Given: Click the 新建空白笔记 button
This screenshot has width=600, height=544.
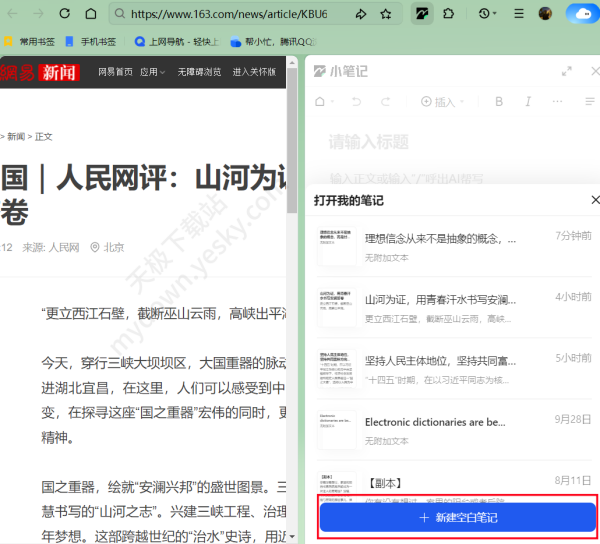Looking at the screenshot, I should pos(457,518).
